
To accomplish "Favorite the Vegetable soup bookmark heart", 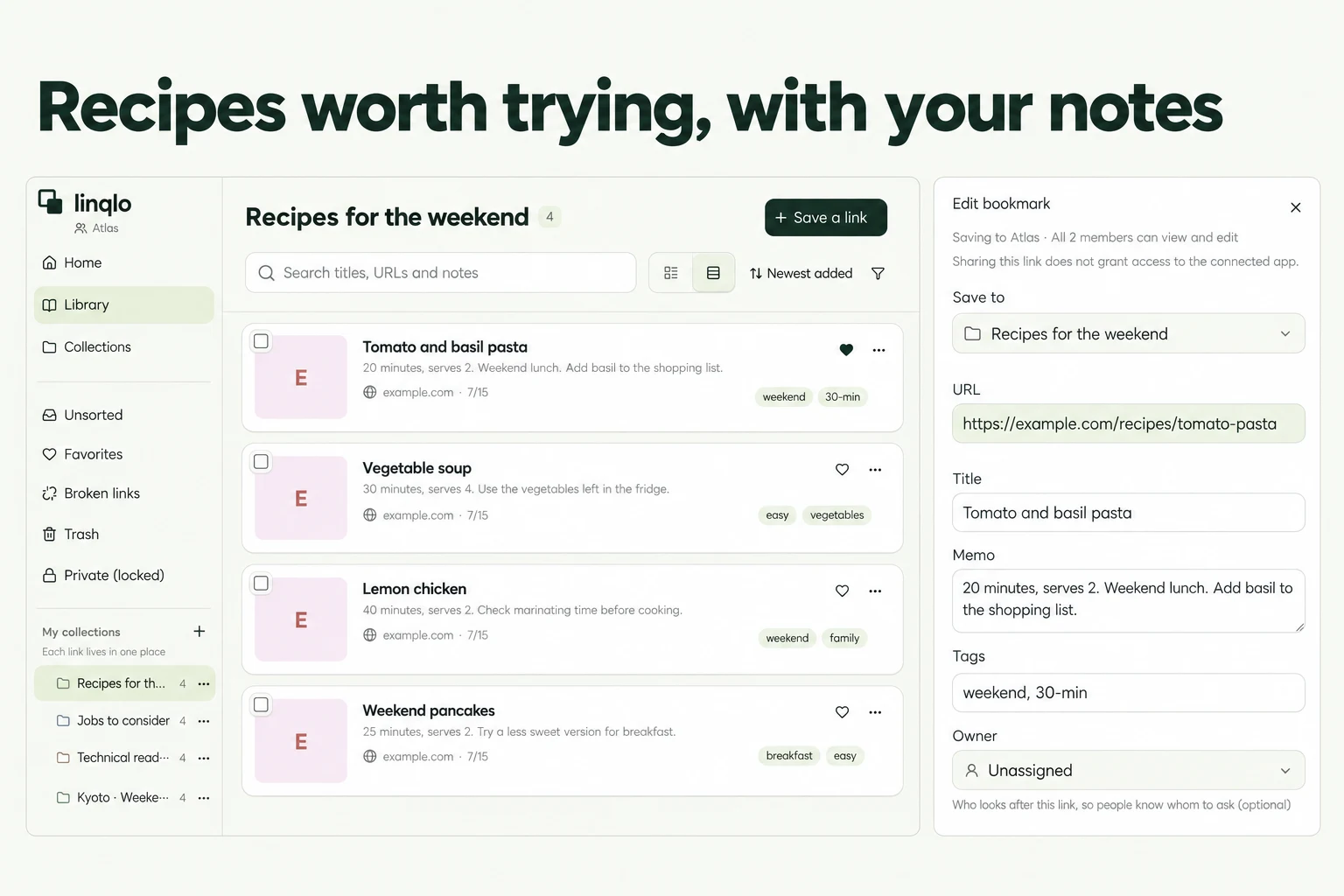I will 842,470.
